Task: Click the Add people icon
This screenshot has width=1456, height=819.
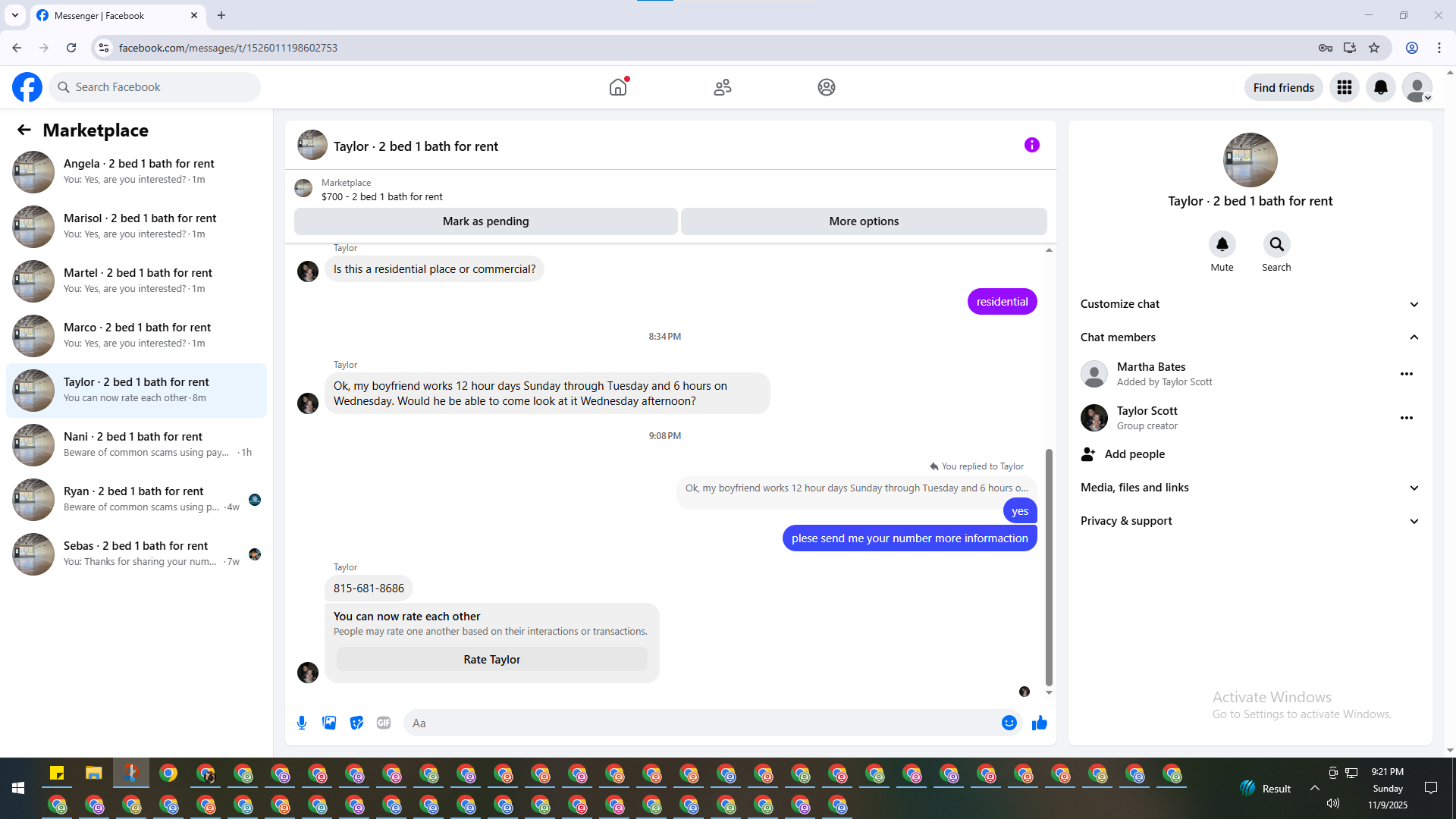Action: point(1088,454)
